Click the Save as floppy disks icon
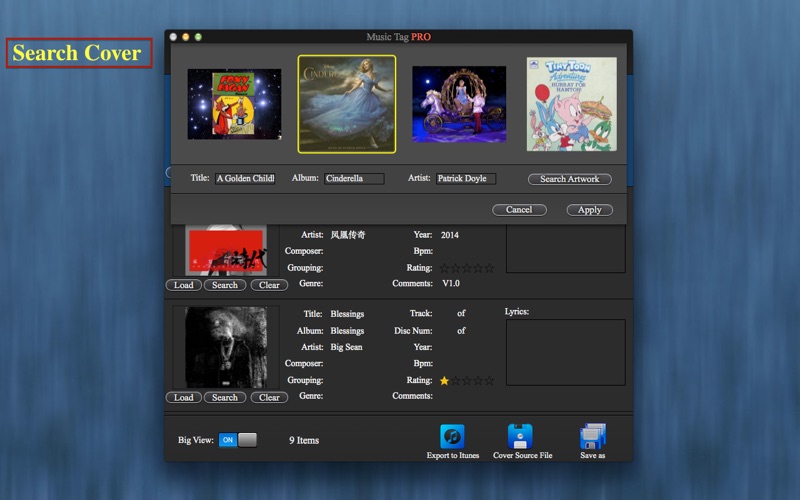The width and height of the screenshot is (800, 500). click(593, 437)
